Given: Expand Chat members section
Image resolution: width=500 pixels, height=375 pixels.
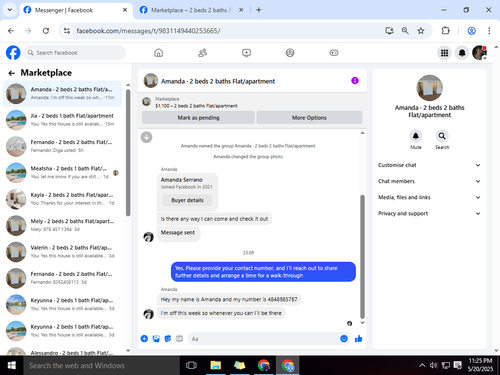Looking at the screenshot, I should tap(429, 181).
